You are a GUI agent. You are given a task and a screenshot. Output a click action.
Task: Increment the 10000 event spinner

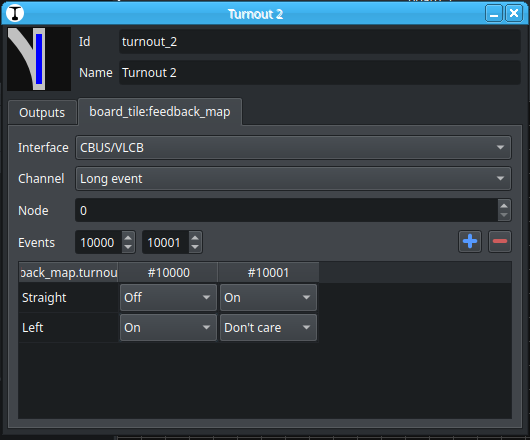click(128, 238)
